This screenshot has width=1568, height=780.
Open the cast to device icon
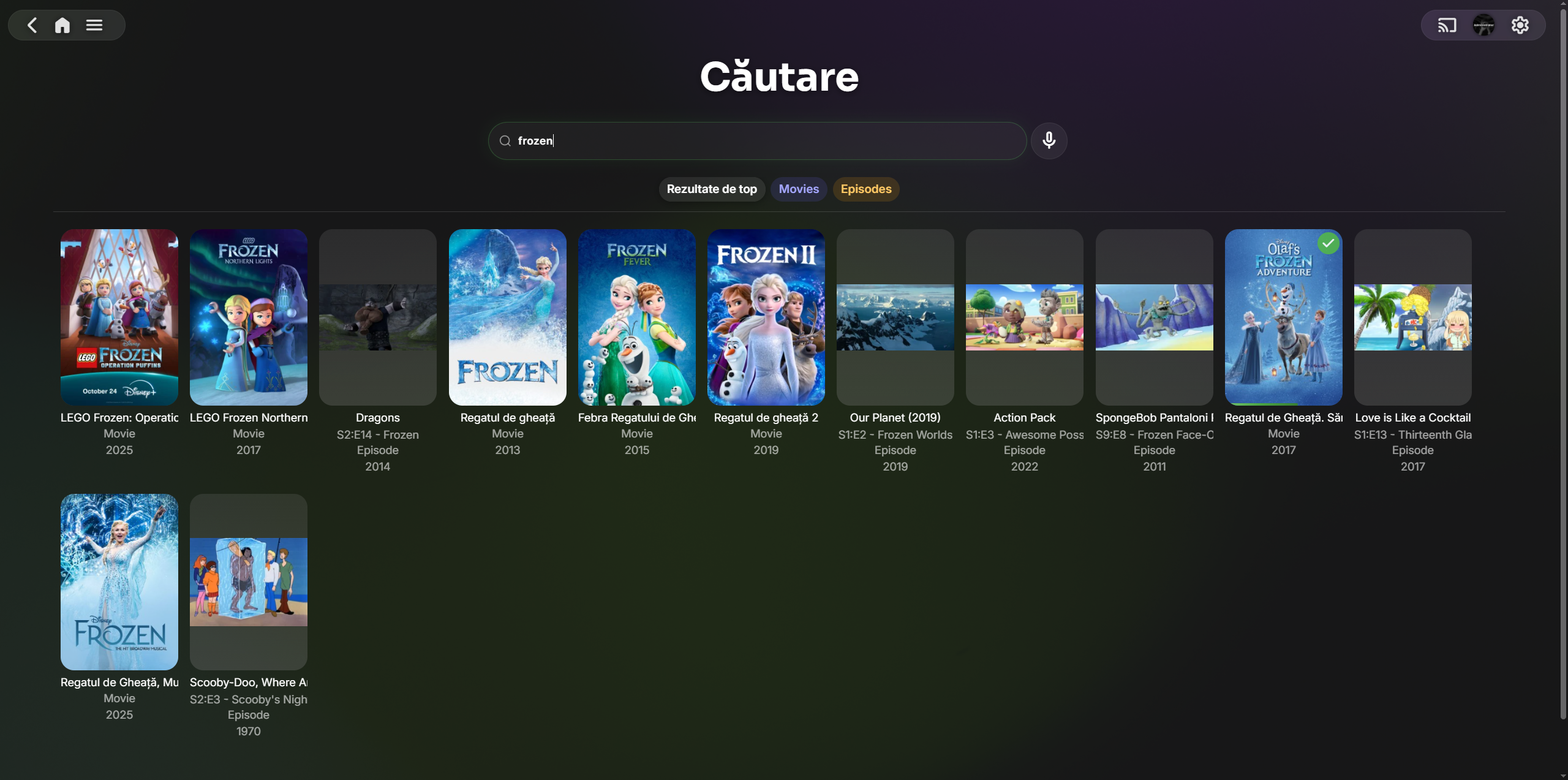click(1447, 25)
